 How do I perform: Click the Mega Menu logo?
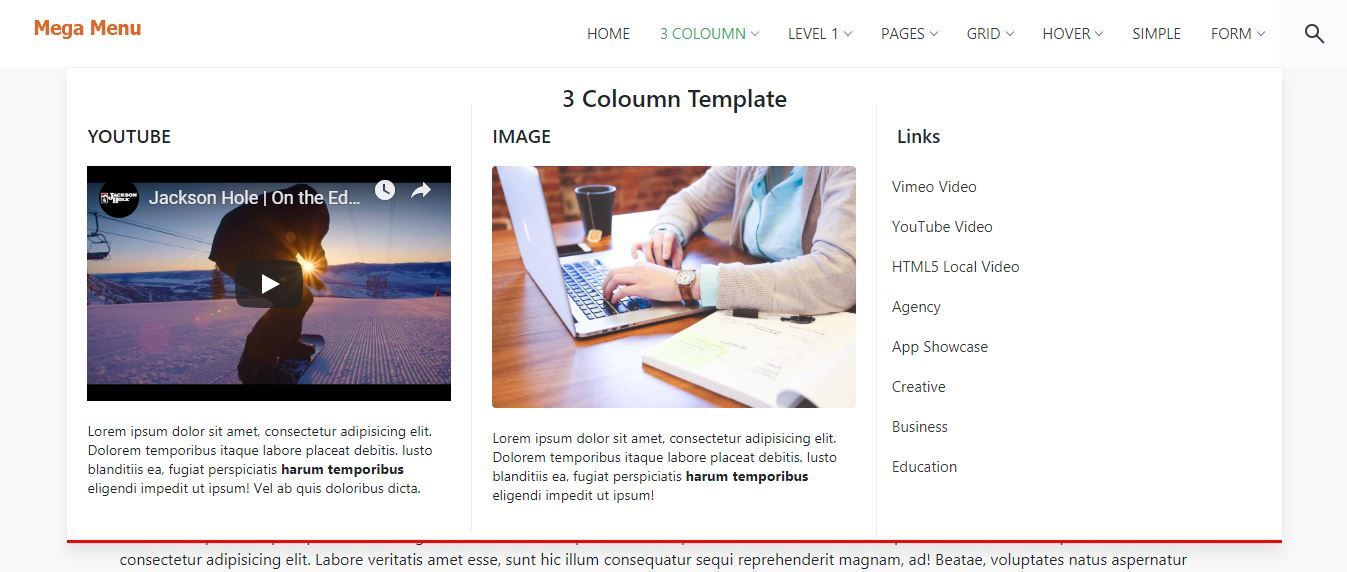tap(87, 28)
